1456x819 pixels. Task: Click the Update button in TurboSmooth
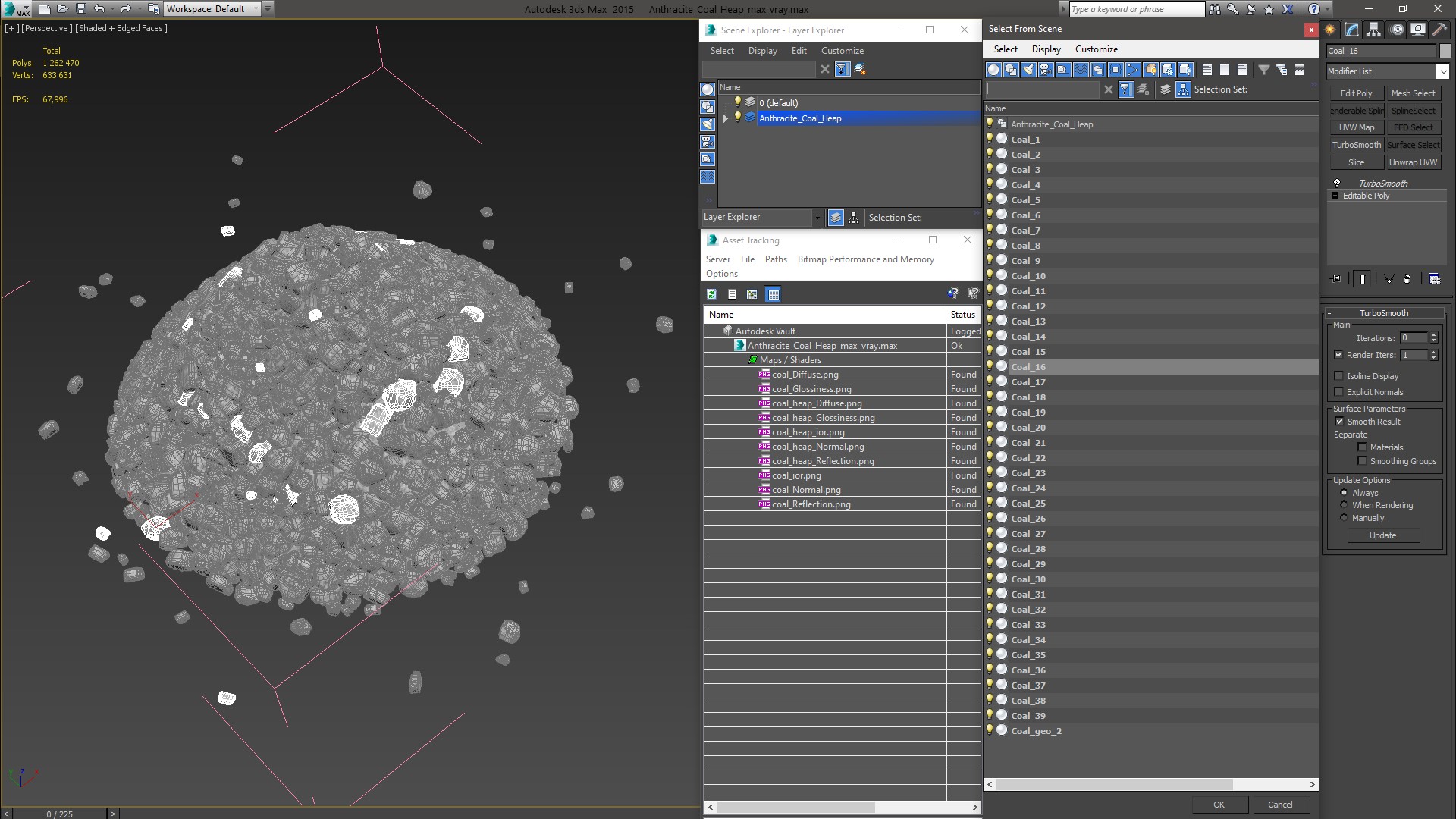click(1382, 535)
